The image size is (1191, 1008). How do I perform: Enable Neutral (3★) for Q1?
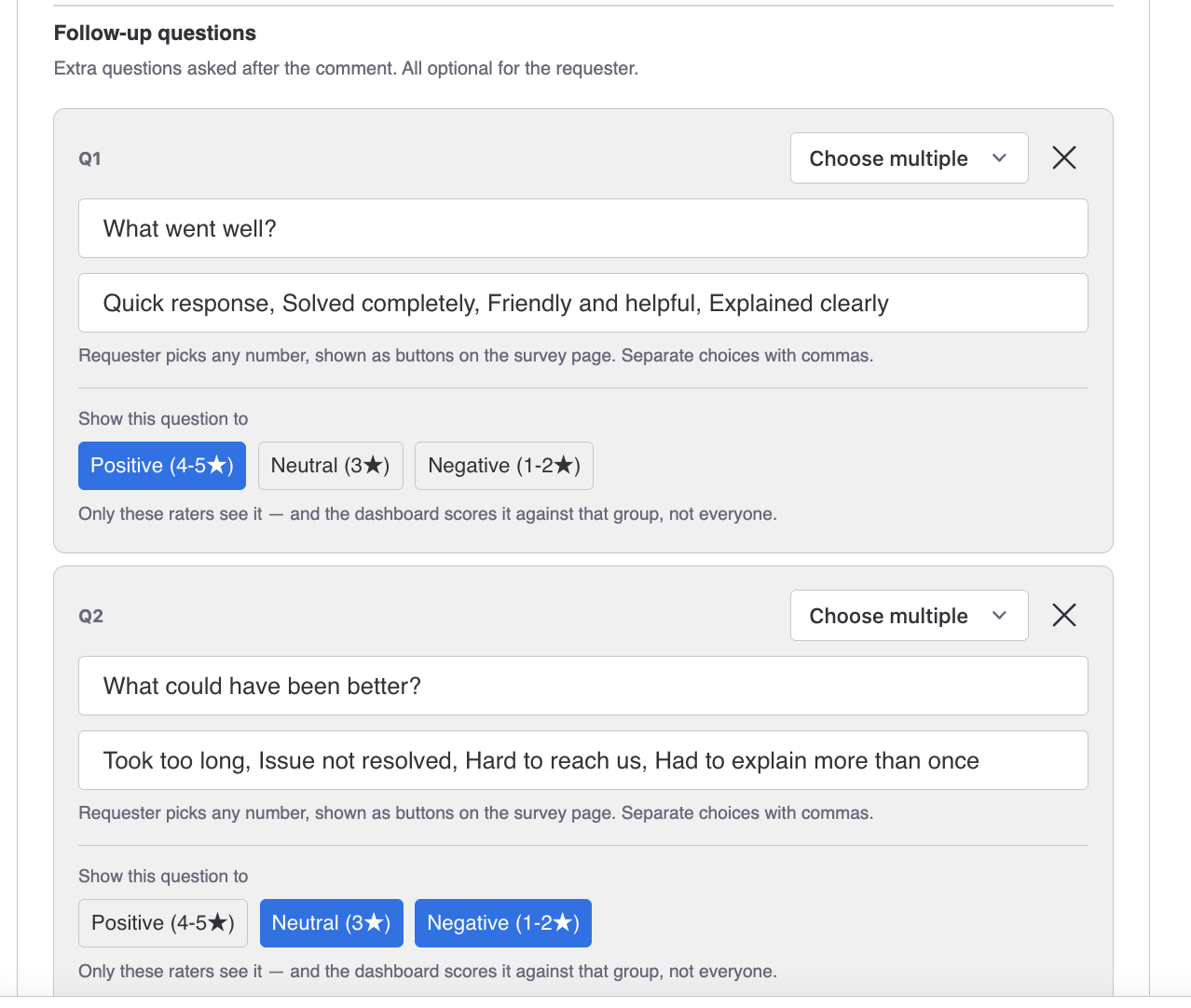point(331,466)
